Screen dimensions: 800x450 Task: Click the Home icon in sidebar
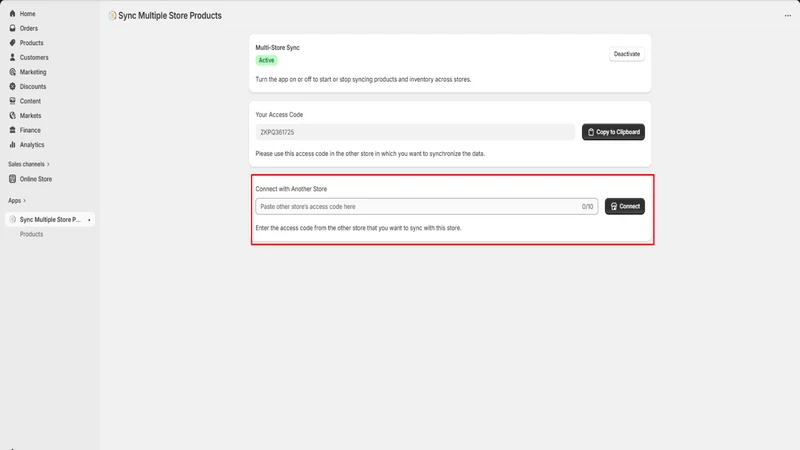click(x=12, y=14)
